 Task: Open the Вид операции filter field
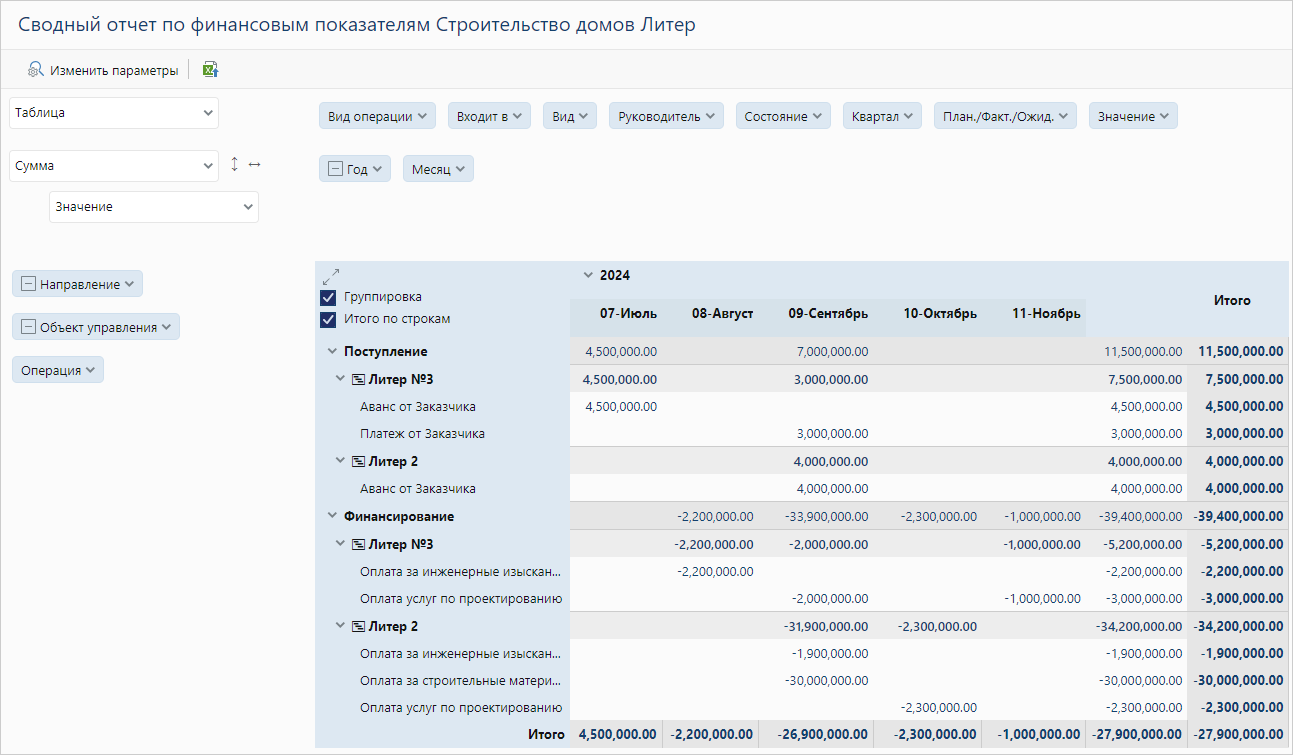(377, 116)
